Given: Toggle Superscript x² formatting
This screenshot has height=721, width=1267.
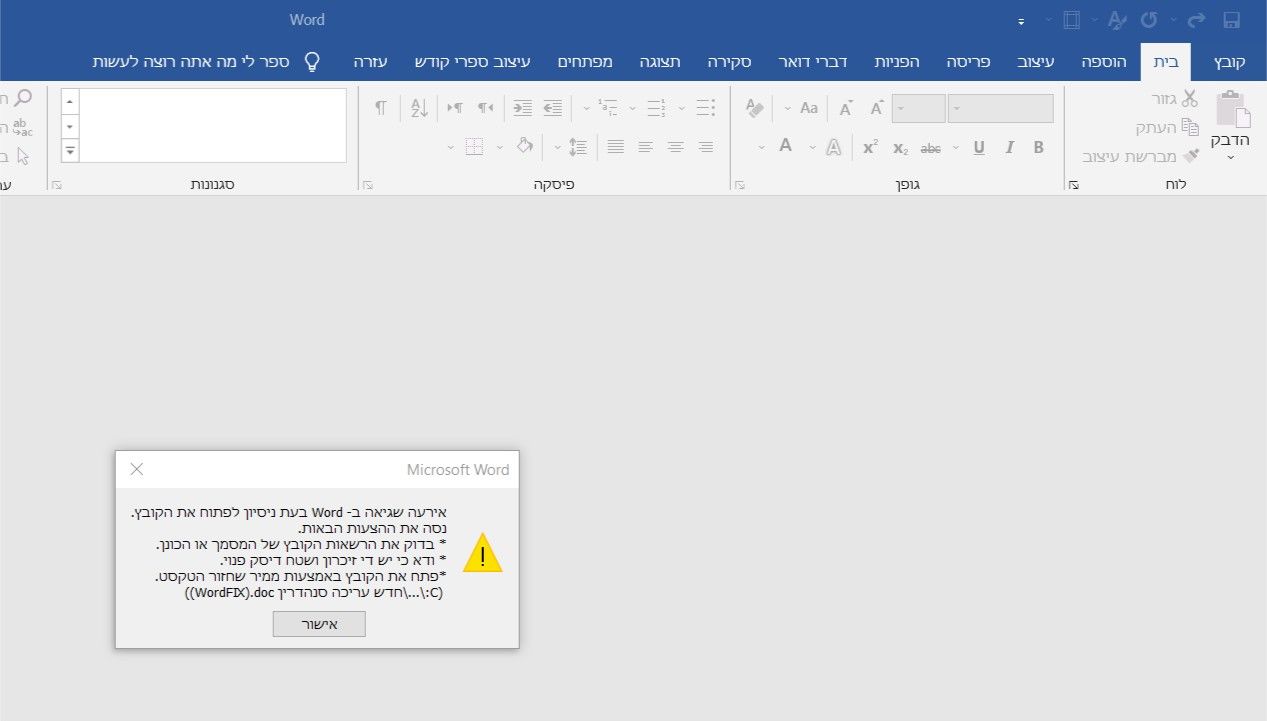Looking at the screenshot, I should click(870, 147).
